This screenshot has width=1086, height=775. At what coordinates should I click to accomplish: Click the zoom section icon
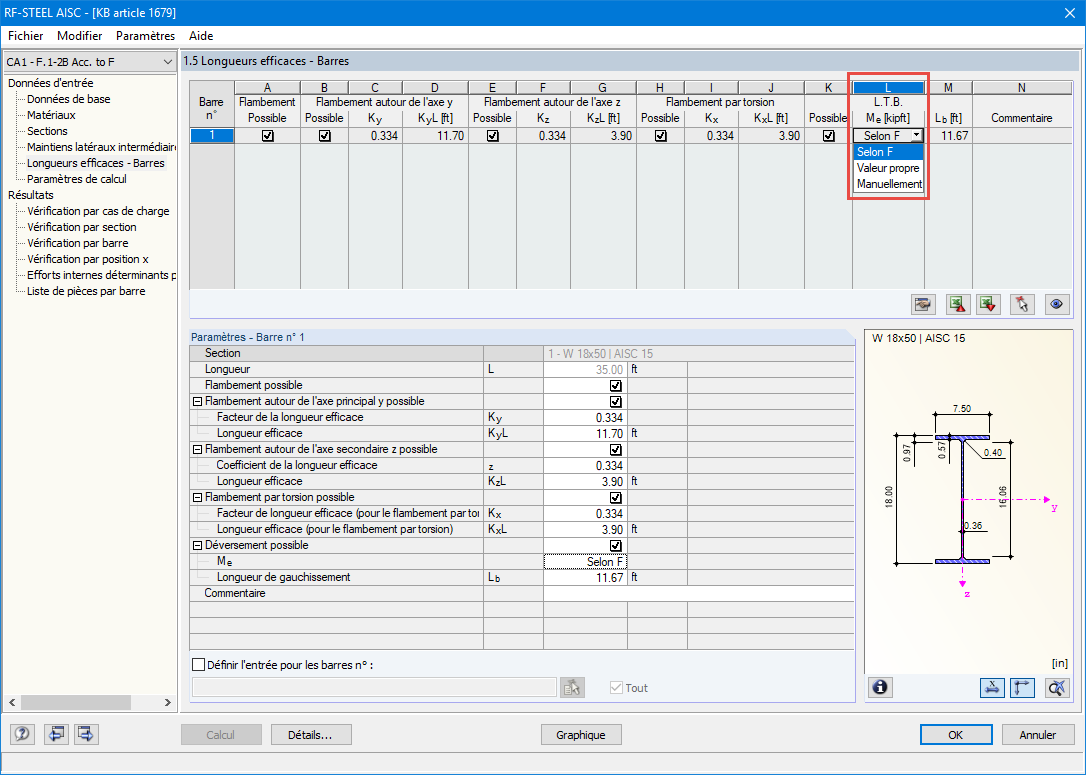[x=1057, y=687]
